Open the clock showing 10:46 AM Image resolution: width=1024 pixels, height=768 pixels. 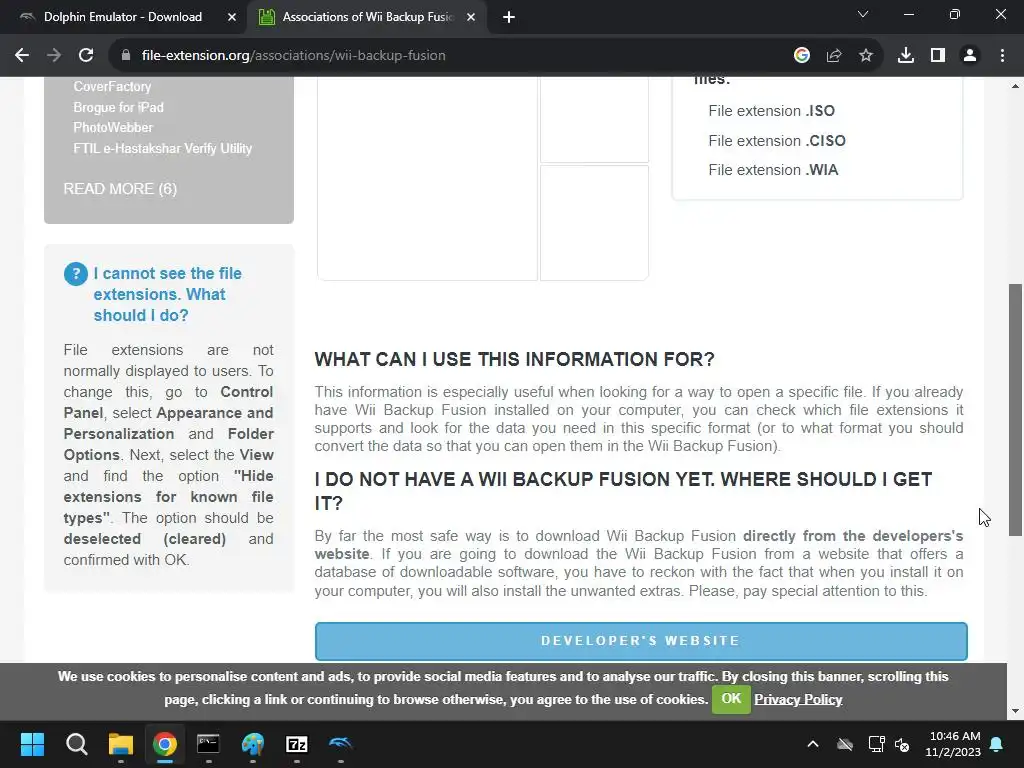953,744
